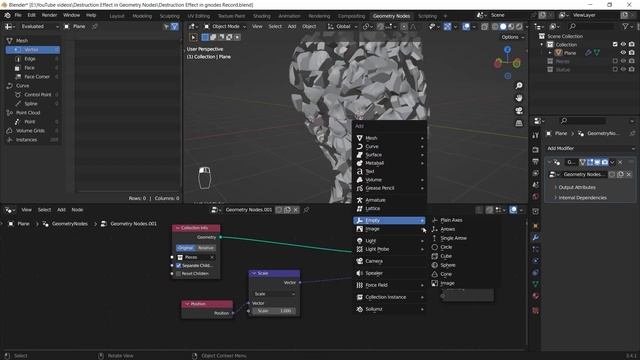Expand Output Attributes panel

tap(577, 187)
